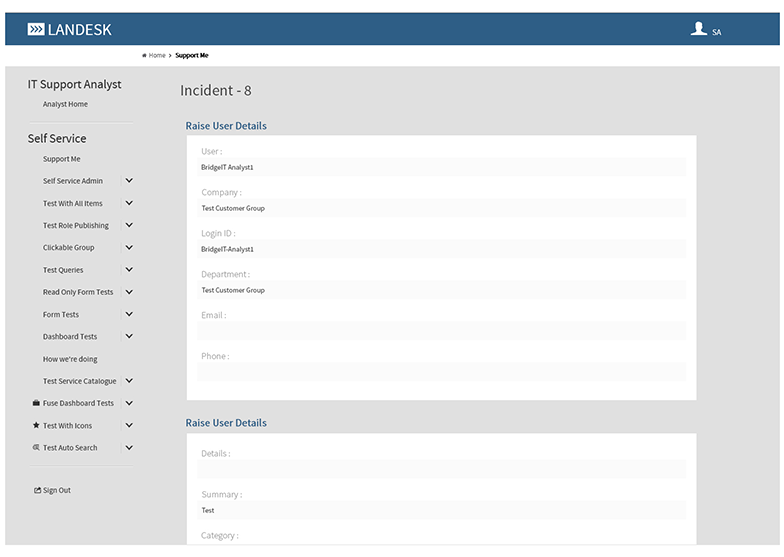This screenshot has height=557, width=784.
Task: Expand the Clickable Group chevron
Action: tap(129, 247)
